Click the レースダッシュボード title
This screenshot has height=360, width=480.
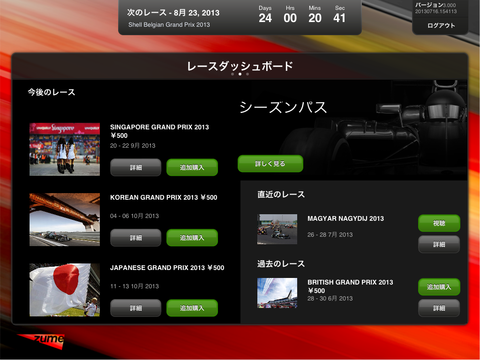coord(240,66)
